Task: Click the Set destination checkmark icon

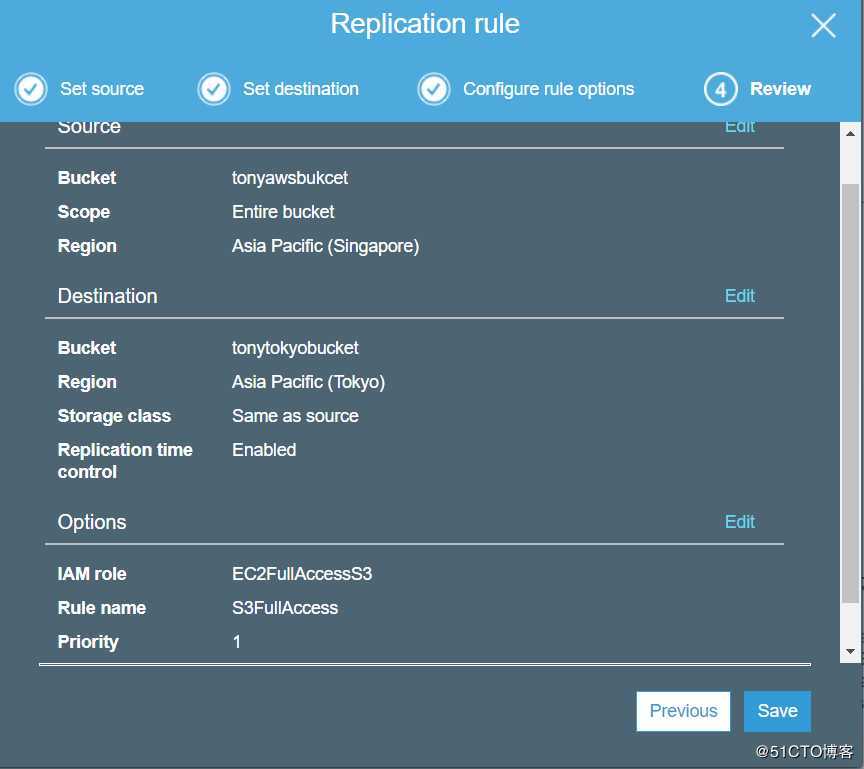Action: (214, 89)
